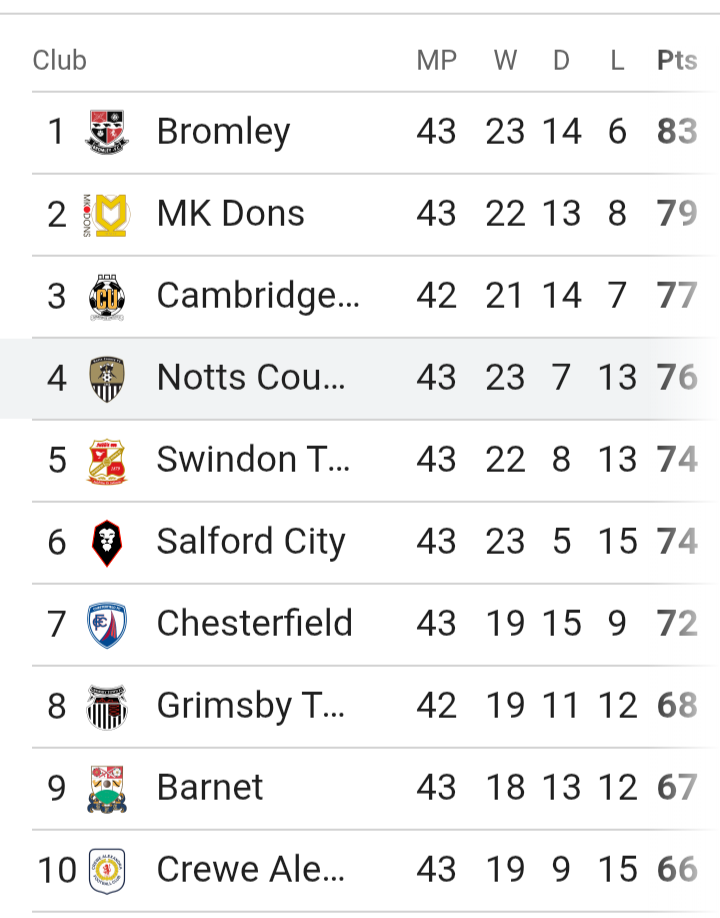Click the Swindon Town club crest

pyautogui.click(x=107, y=459)
